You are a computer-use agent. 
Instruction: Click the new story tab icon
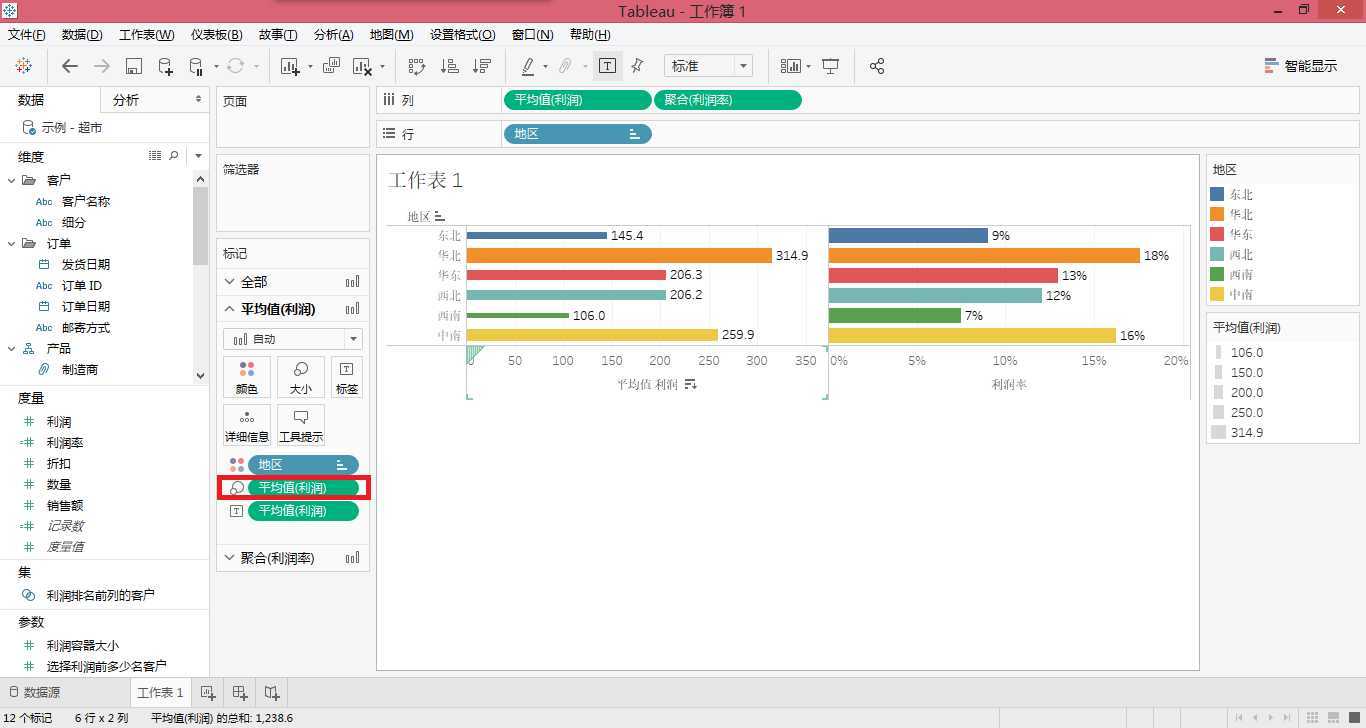(x=272, y=692)
